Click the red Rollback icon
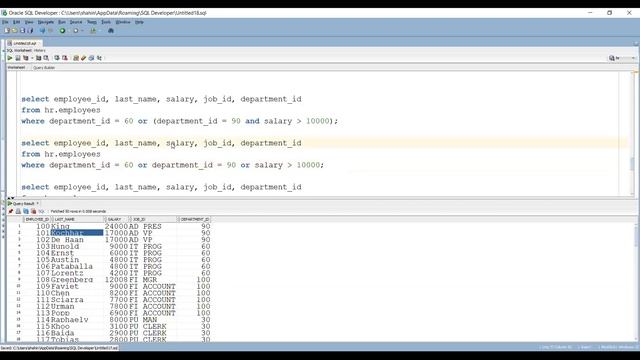This screenshot has width=640, height=360. [64, 58]
